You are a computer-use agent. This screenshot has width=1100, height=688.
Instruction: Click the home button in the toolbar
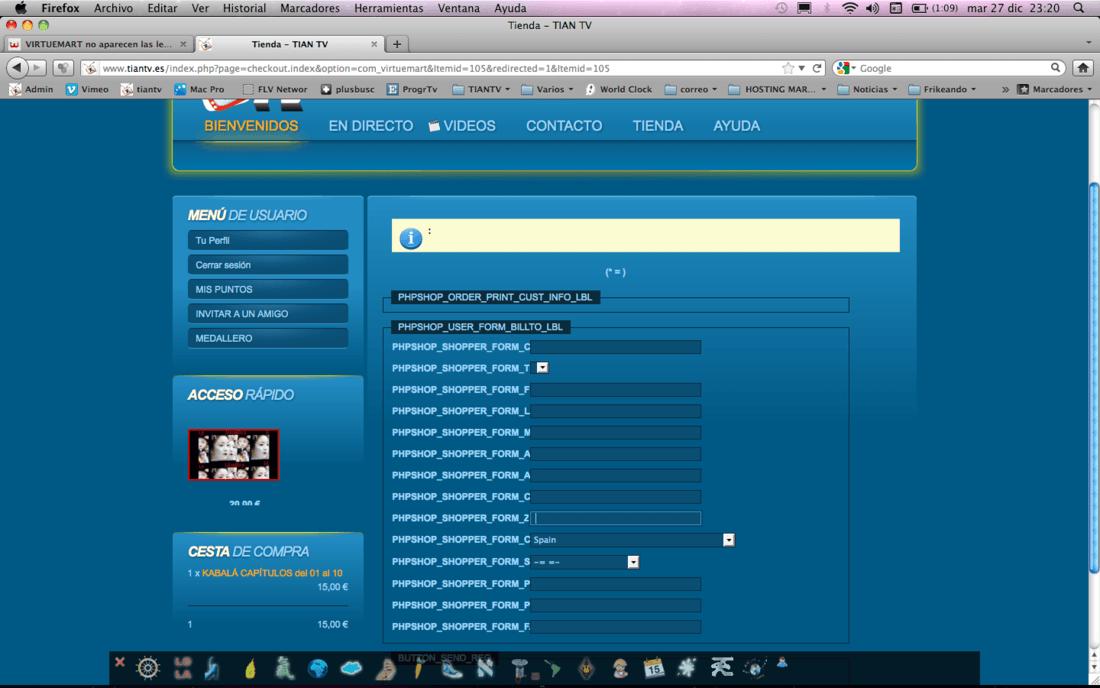coord(1083,68)
